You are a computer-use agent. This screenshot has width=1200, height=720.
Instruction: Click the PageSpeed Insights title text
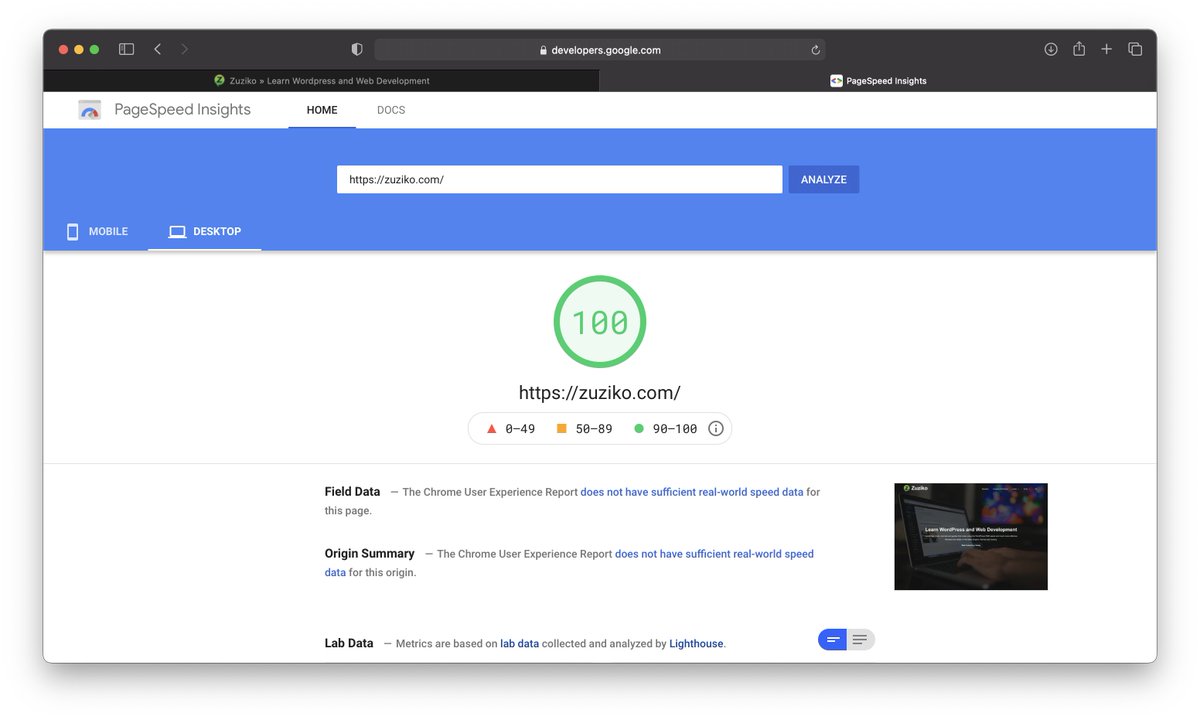(x=183, y=110)
